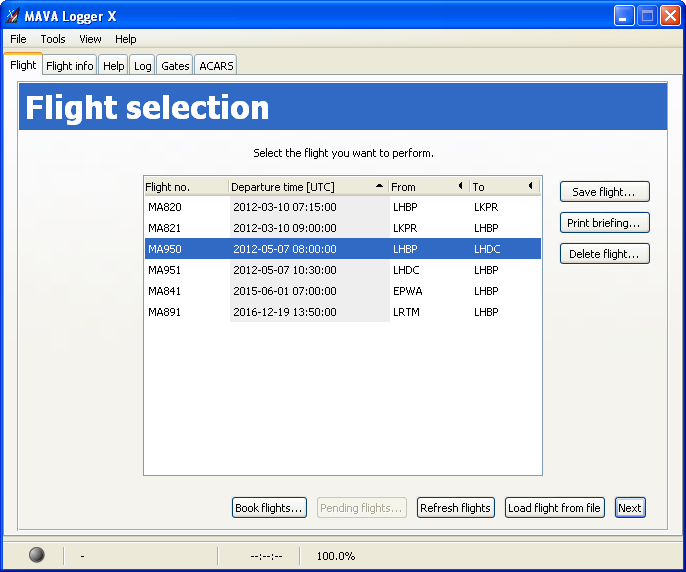The height and width of the screenshot is (572, 686).
Task: Close the MAVA Logger X window
Action: (670, 16)
